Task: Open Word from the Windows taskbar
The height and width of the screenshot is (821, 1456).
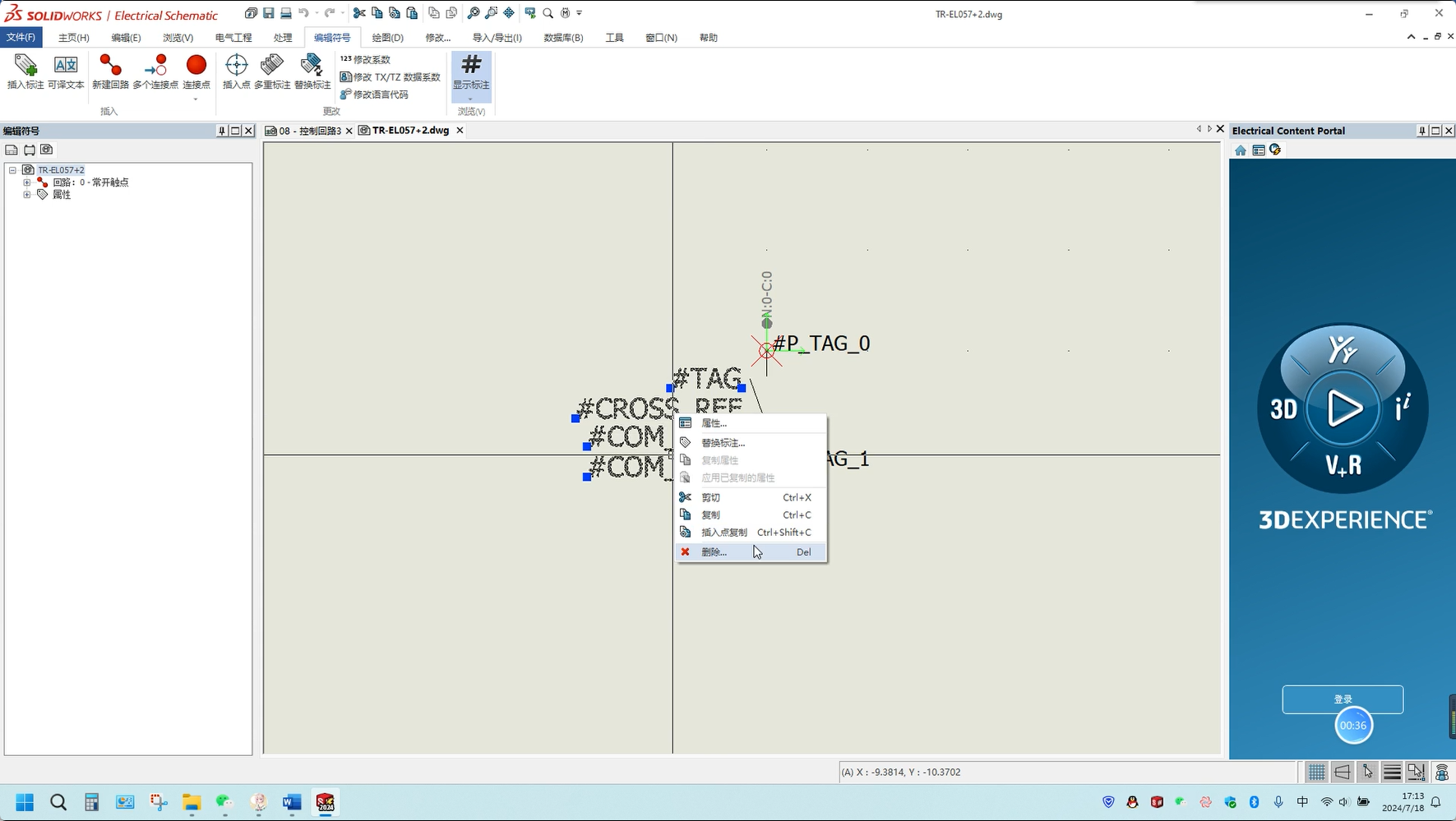Action: pos(292,802)
